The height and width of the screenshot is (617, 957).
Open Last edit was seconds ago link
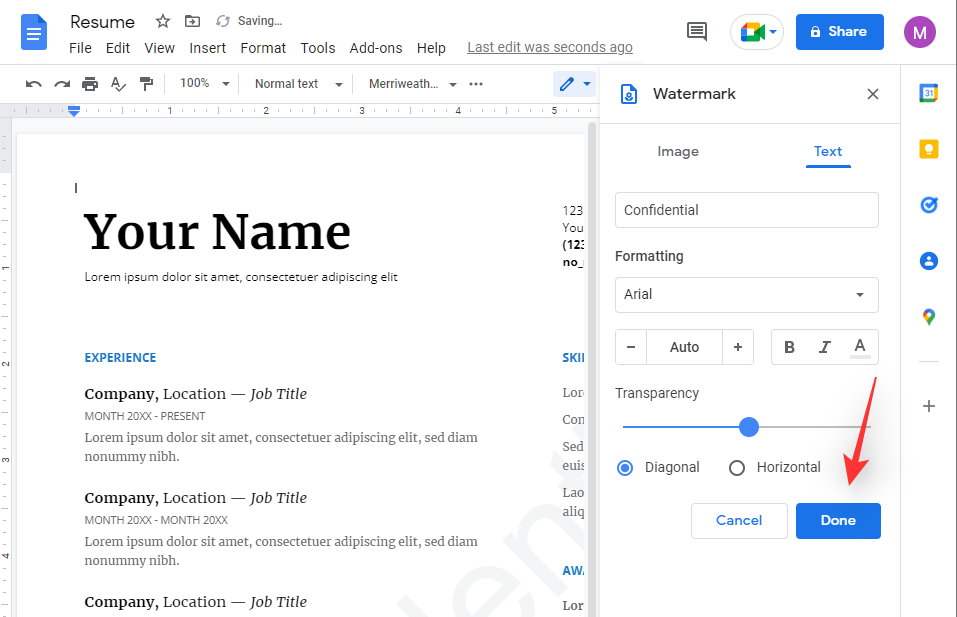(549, 48)
